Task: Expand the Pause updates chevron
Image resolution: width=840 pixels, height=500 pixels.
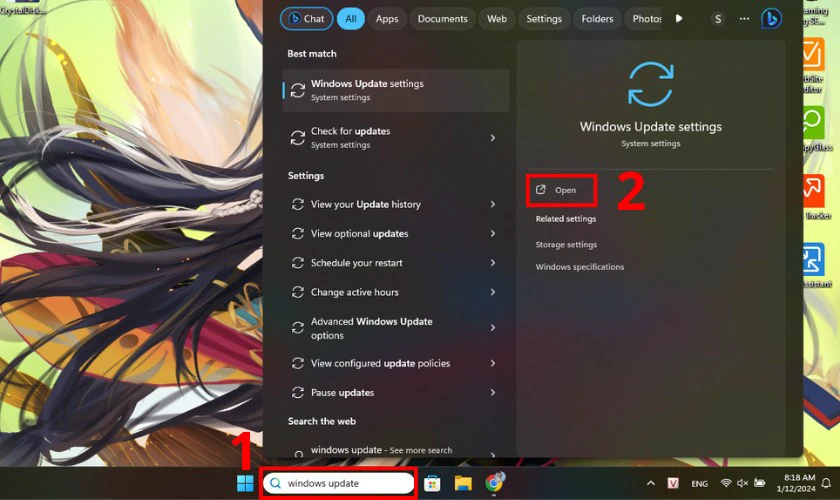Action: pos(492,393)
